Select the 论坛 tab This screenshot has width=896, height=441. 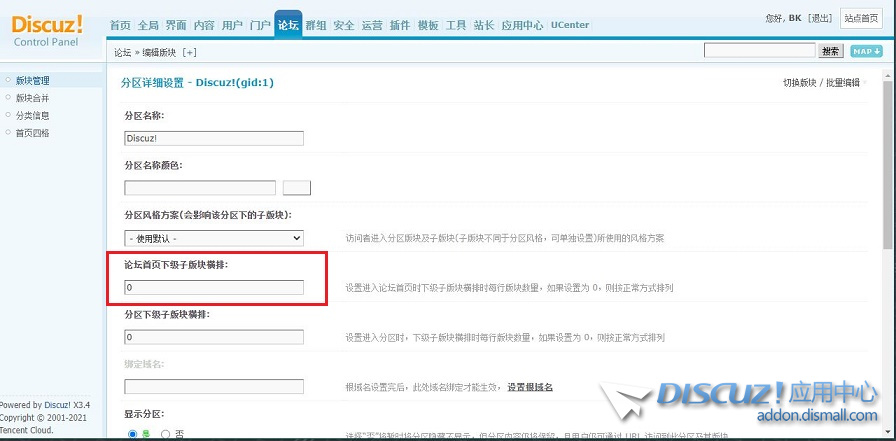(x=288, y=25)
